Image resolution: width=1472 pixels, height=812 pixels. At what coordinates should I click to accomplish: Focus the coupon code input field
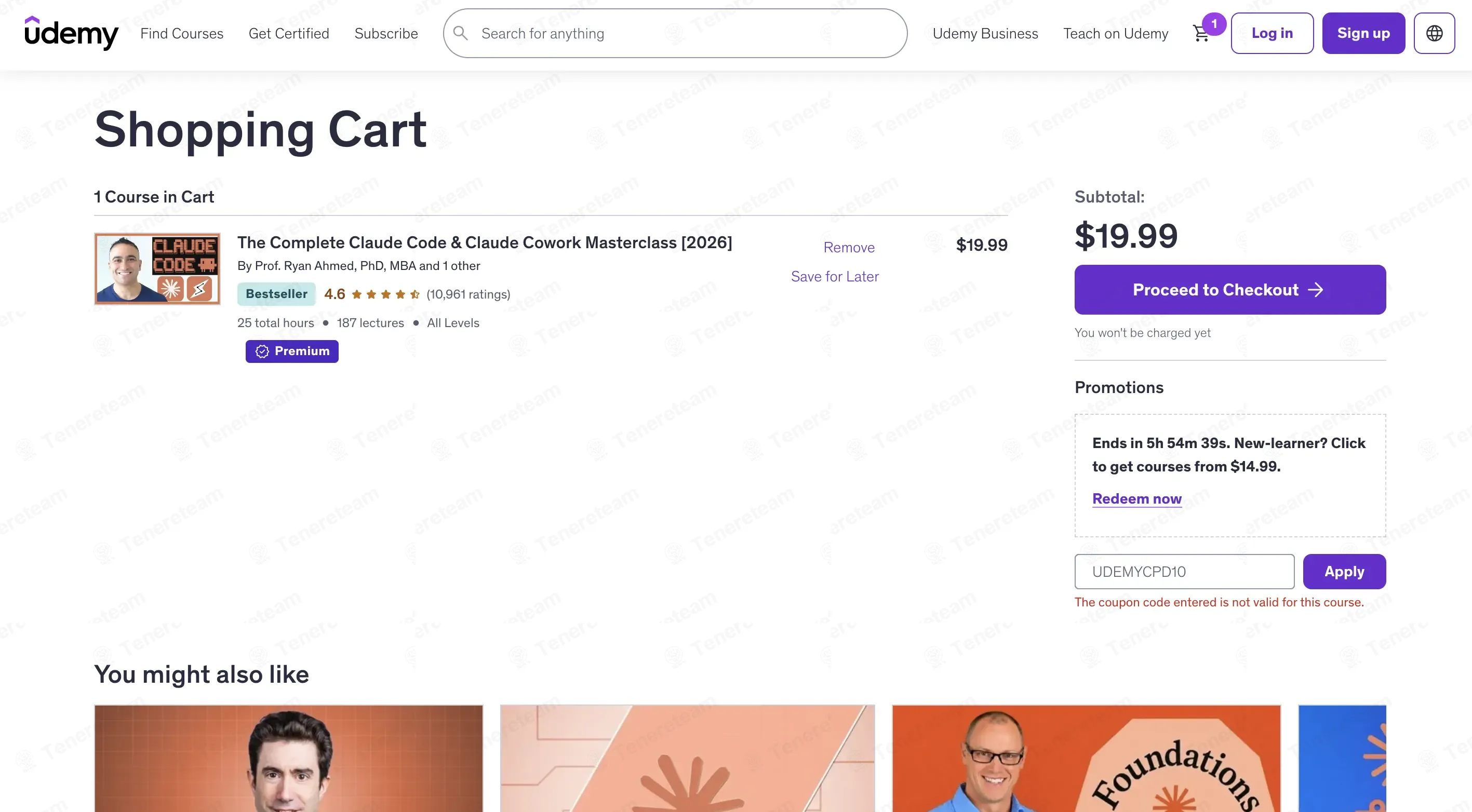click(1184, 572)
